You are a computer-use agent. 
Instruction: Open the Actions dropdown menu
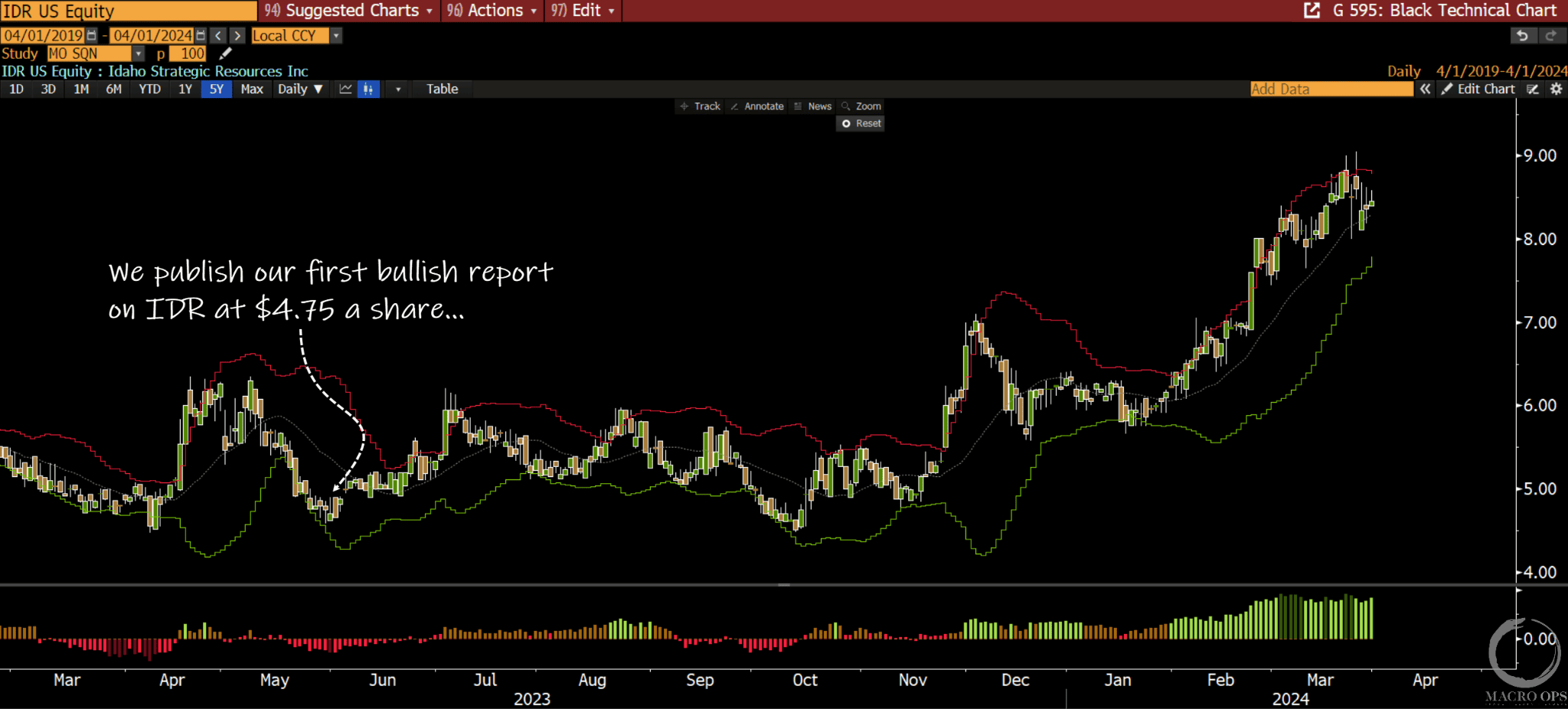coord(493,10)
